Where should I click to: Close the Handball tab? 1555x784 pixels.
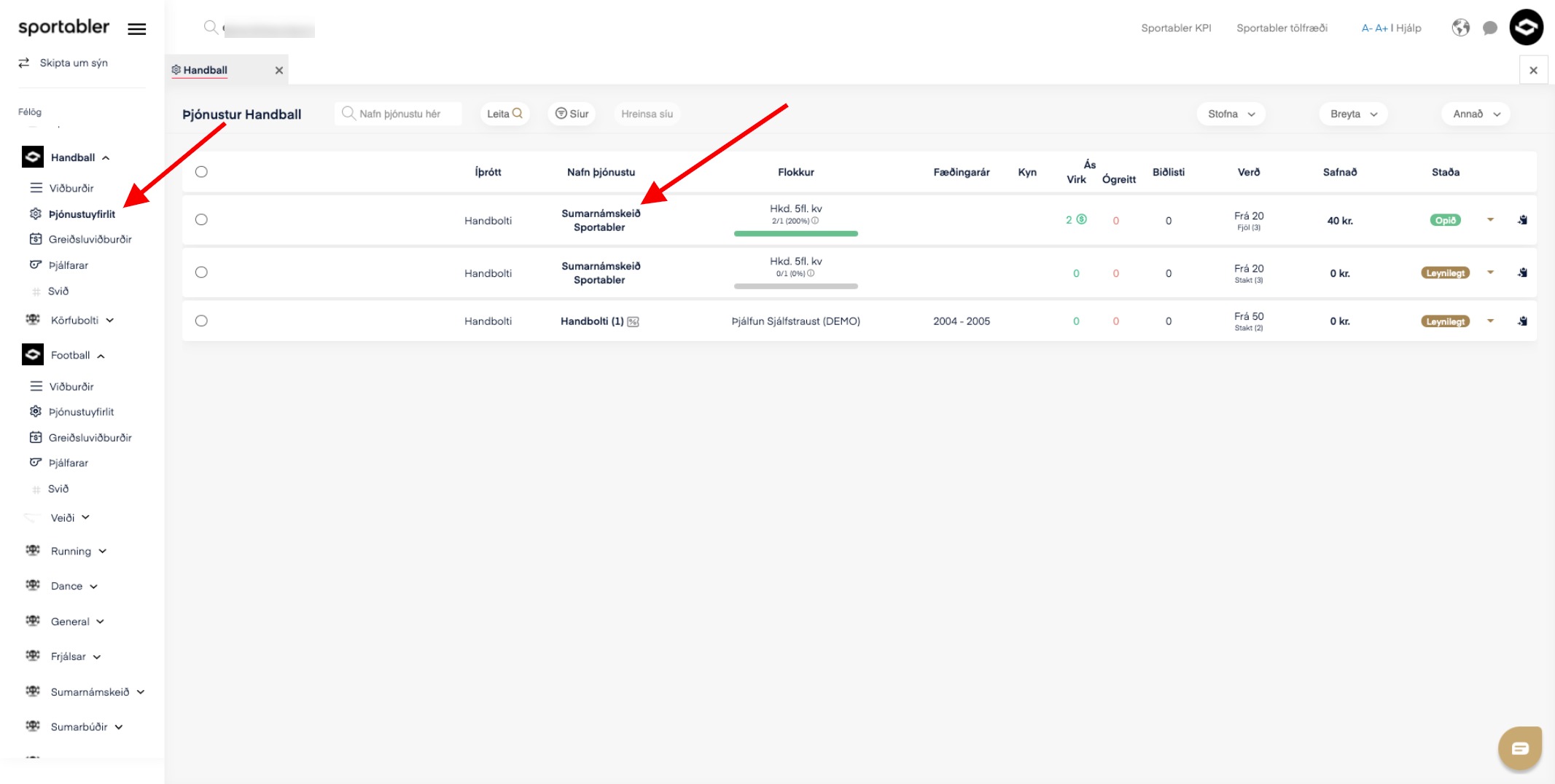(279, 70)
